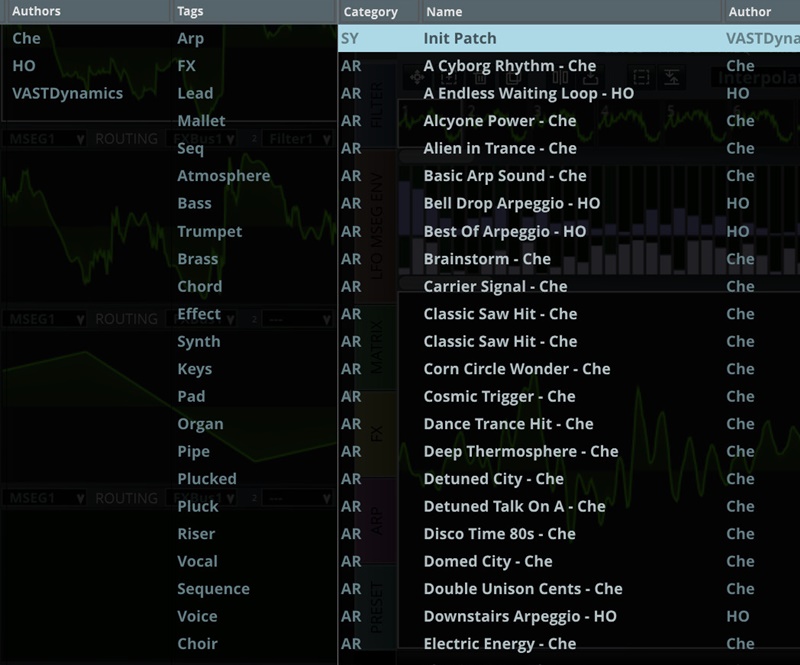This screenshot has height=665, width=800.
Task: Click the SY category cell of Init Patch
Action: [x=350, y=38]
